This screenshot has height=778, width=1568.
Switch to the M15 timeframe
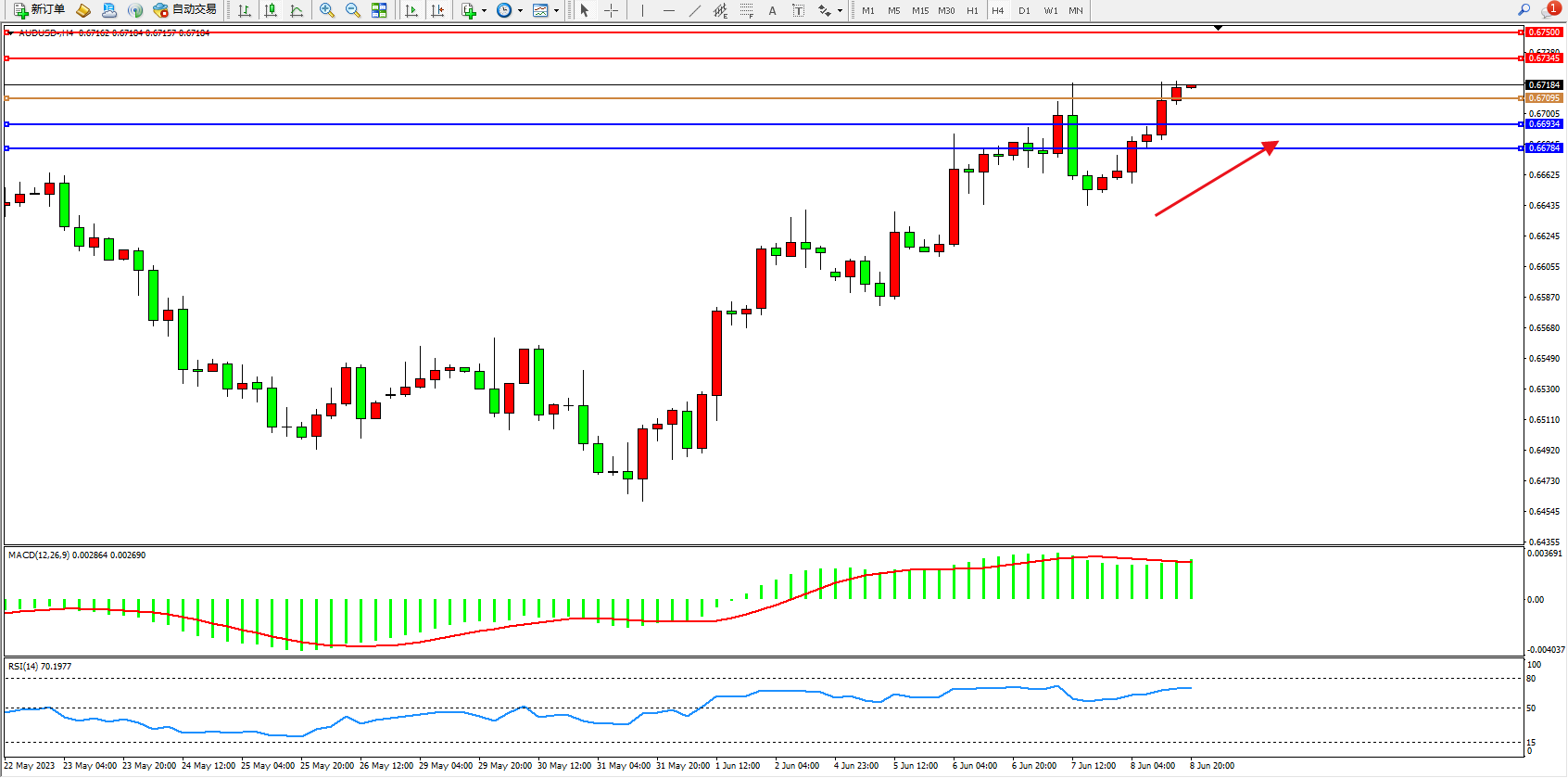coord(919,10)
